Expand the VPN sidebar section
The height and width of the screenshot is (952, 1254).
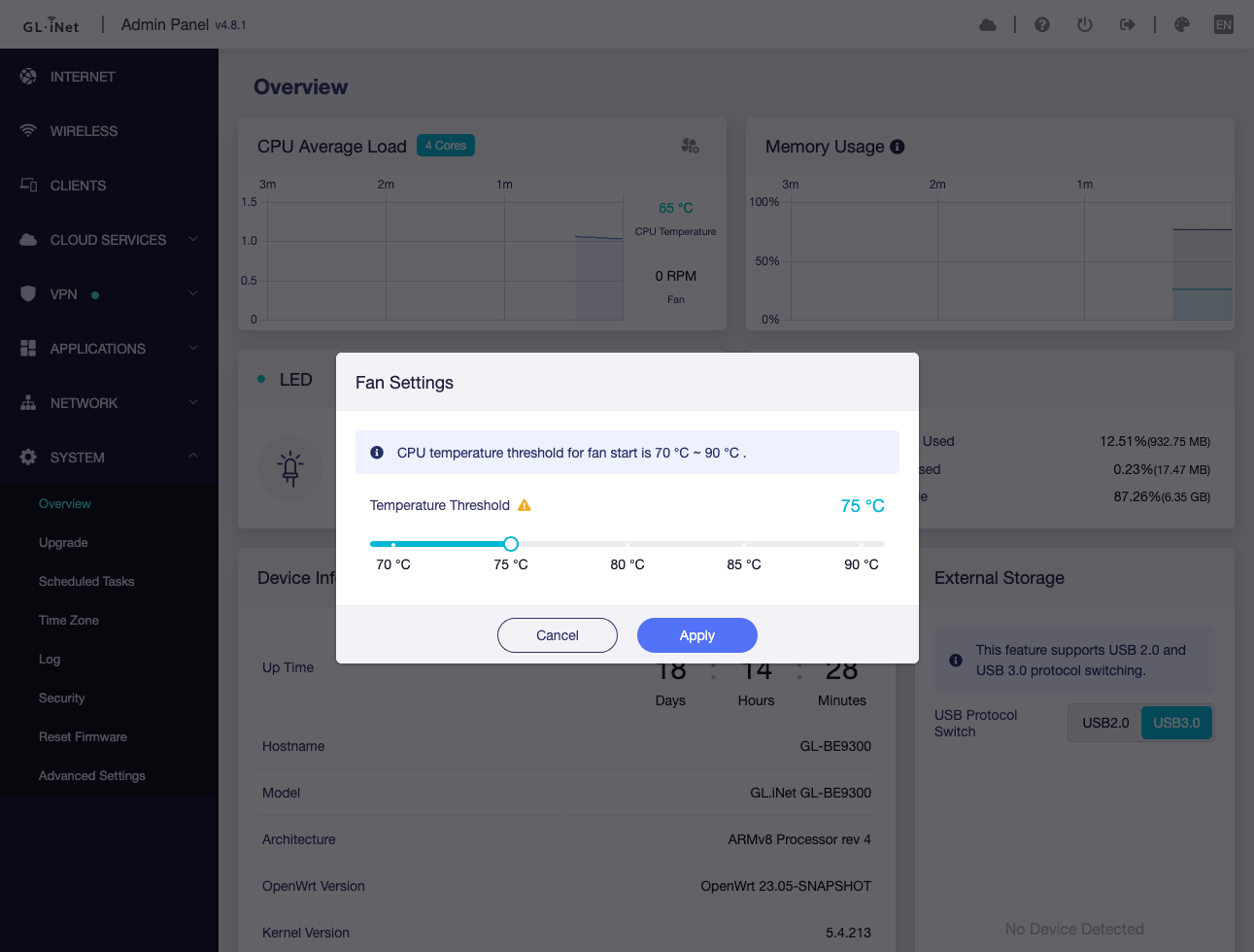108,294
